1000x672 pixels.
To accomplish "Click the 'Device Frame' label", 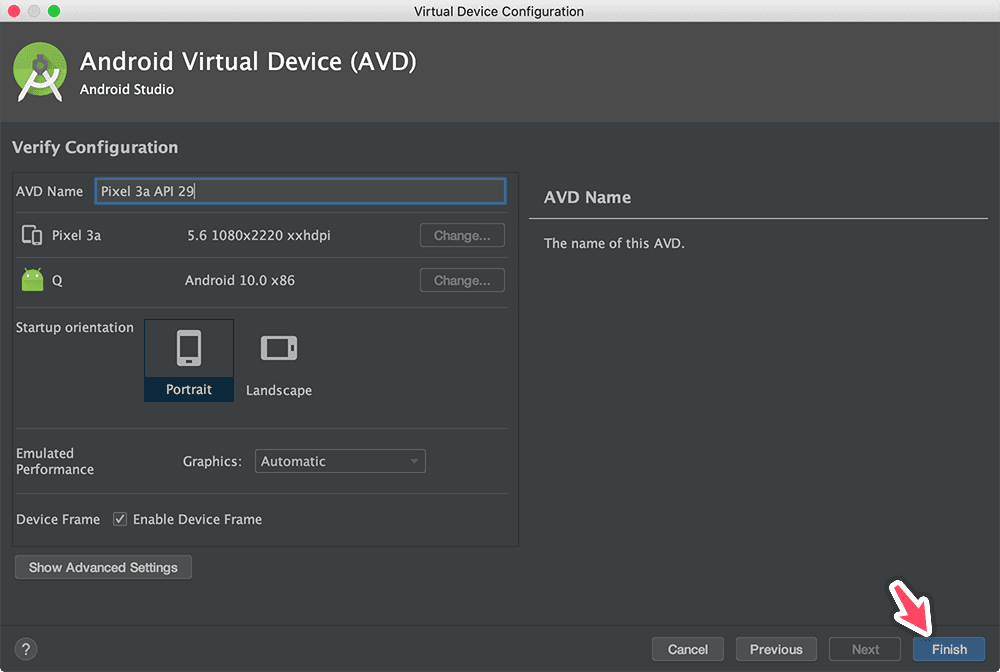I will (58, 519).
